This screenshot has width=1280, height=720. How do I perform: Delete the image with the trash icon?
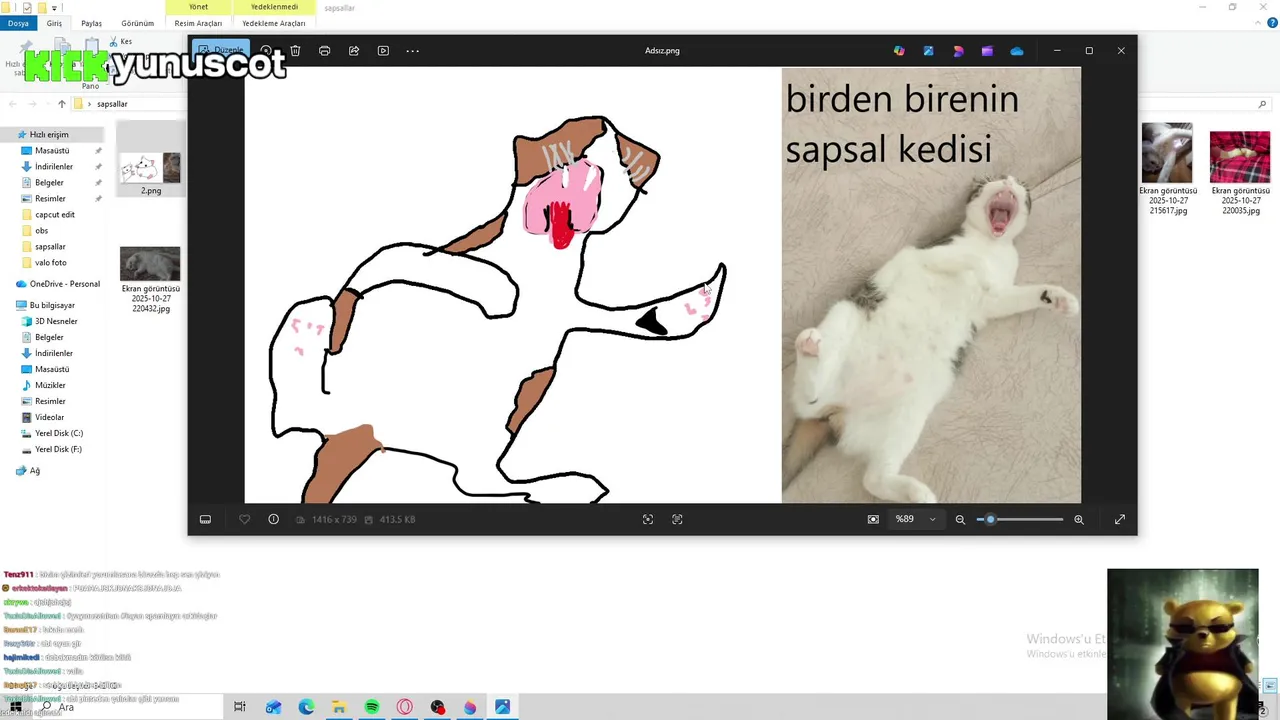[295, 50]
